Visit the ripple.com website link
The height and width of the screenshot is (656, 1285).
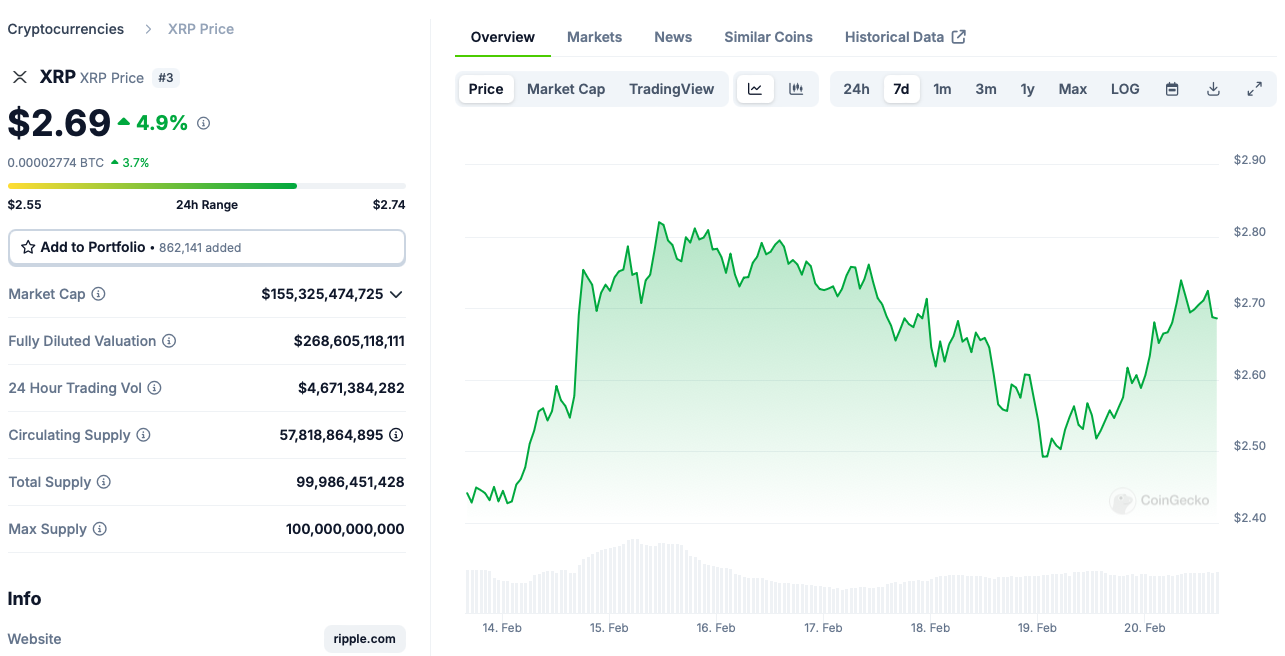tap(364, 638)
